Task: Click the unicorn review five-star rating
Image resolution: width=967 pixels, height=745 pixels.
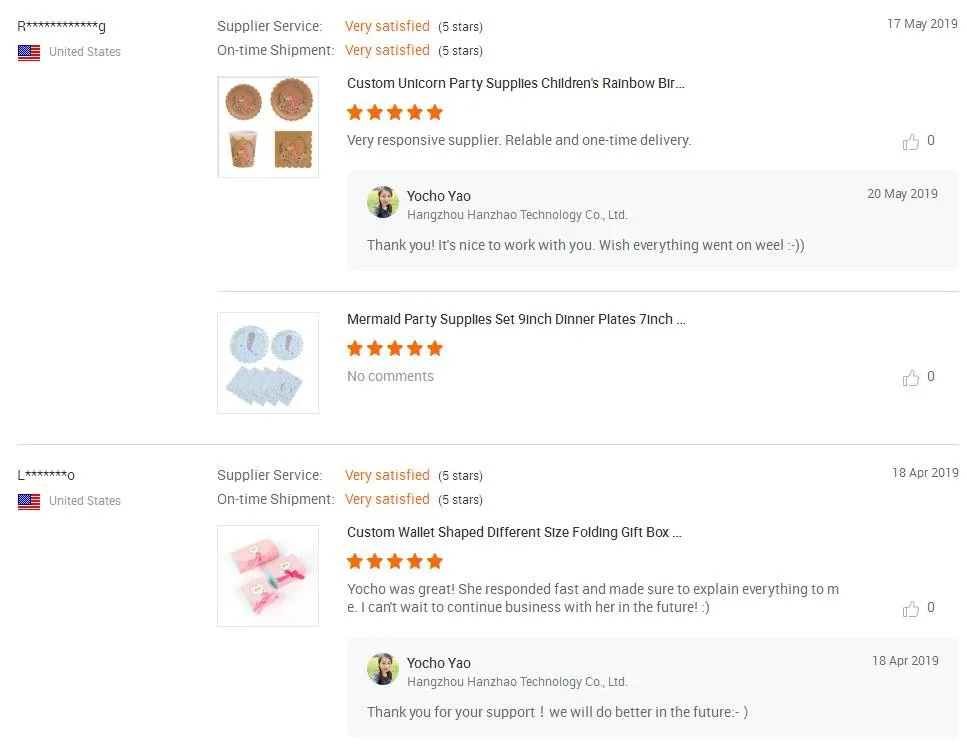Action: (x=394, y=113)
